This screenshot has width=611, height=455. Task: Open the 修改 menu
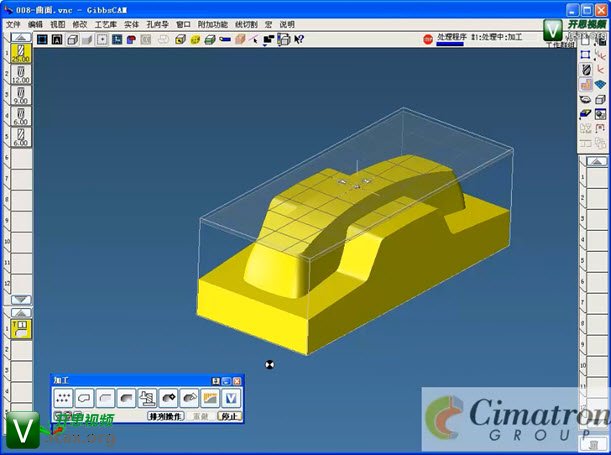click(x=80, y=25)
